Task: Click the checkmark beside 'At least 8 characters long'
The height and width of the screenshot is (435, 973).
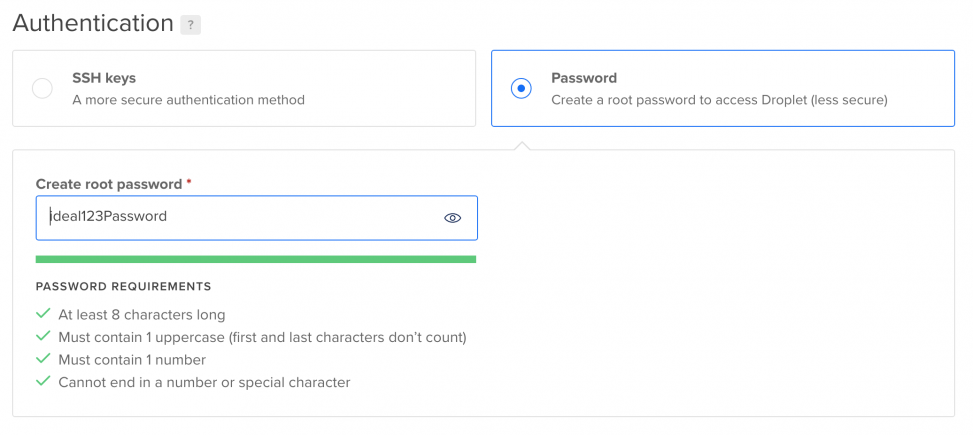Action: (x=43, y=314)
